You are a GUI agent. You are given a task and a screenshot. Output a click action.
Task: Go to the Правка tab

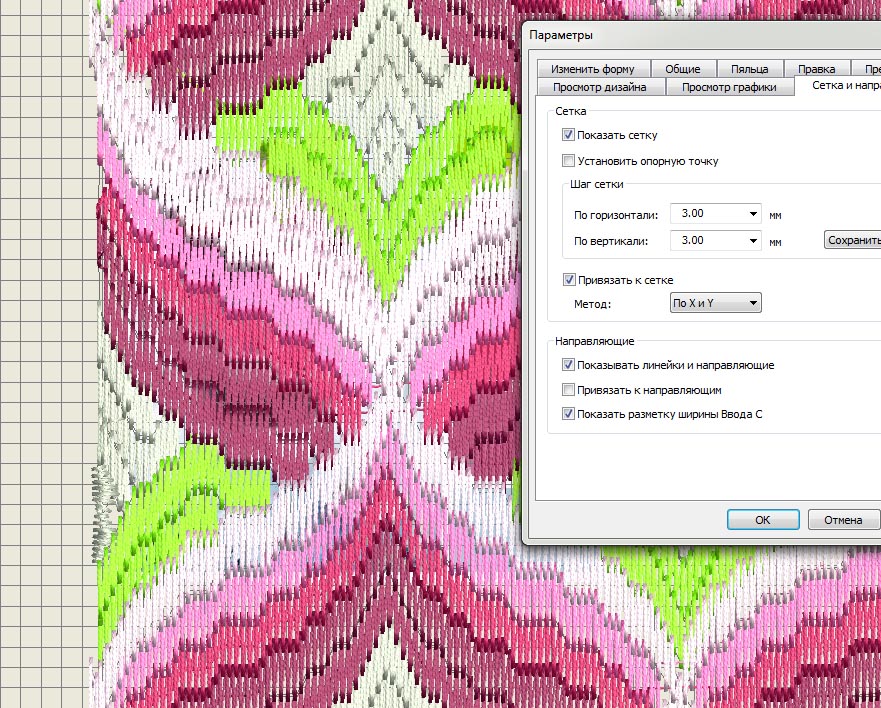click(817, 69)
